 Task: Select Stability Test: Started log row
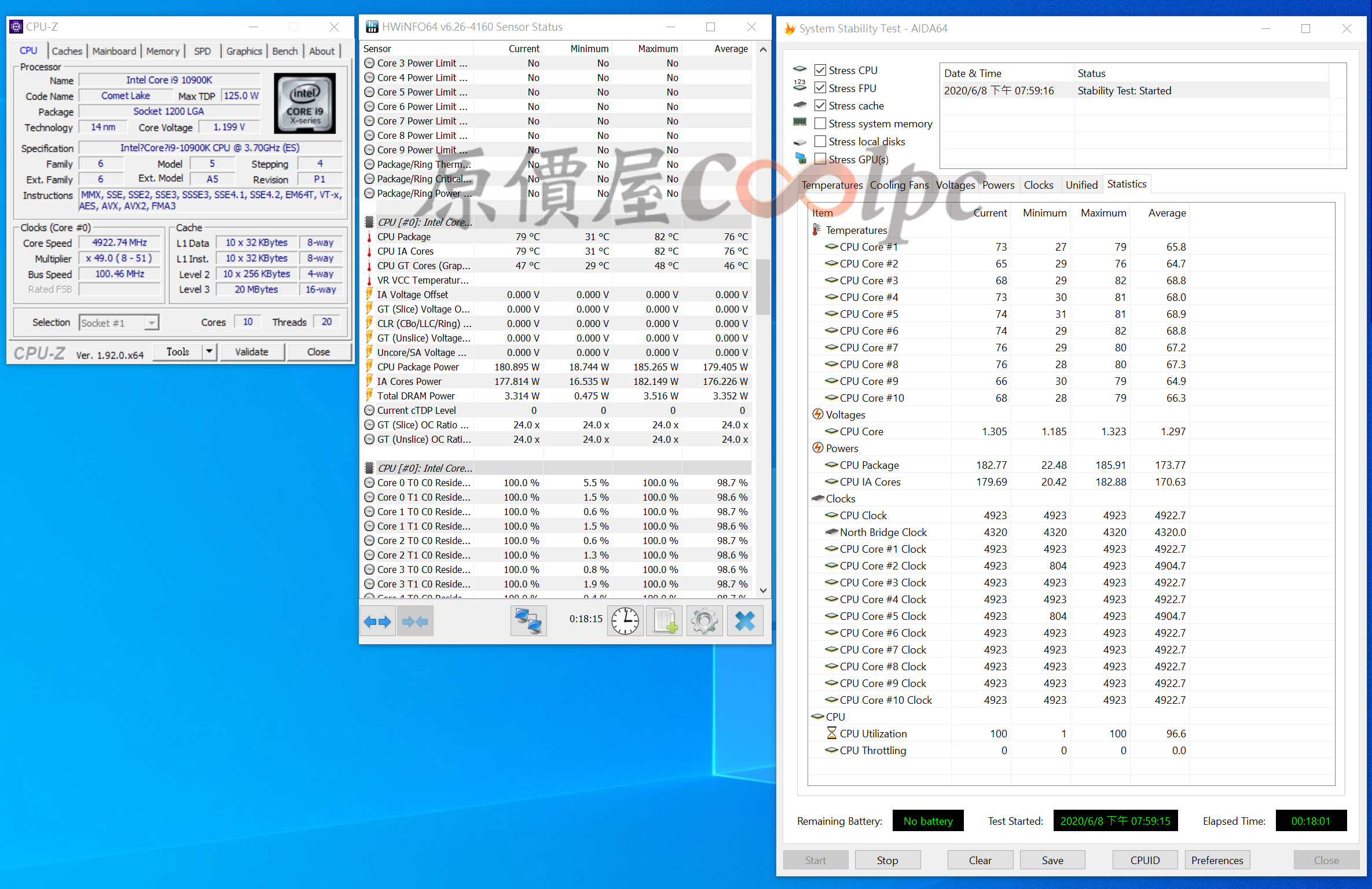1135,90
